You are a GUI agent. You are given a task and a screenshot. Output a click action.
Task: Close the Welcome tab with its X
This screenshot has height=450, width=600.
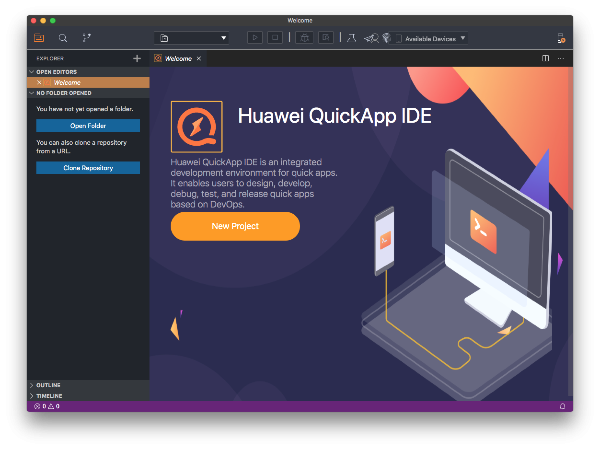click(199, 59)
